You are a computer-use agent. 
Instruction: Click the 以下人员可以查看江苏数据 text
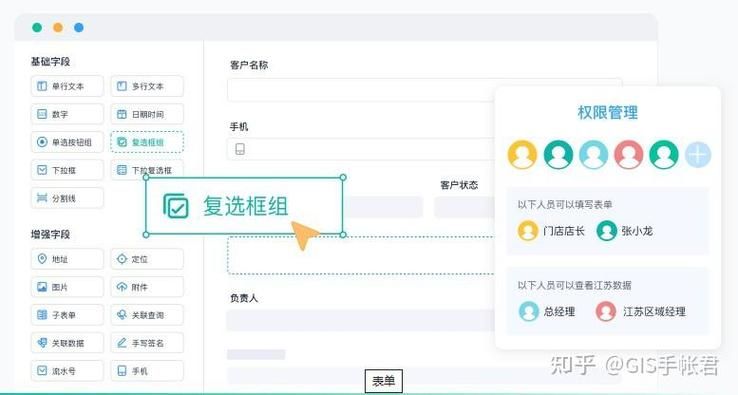pos(574,285)
